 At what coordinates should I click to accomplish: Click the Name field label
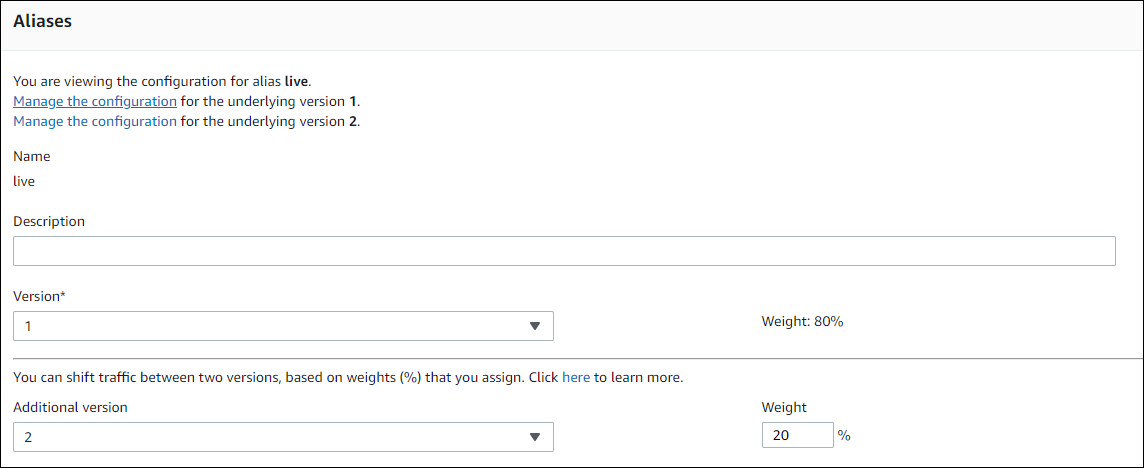point(32,157)
